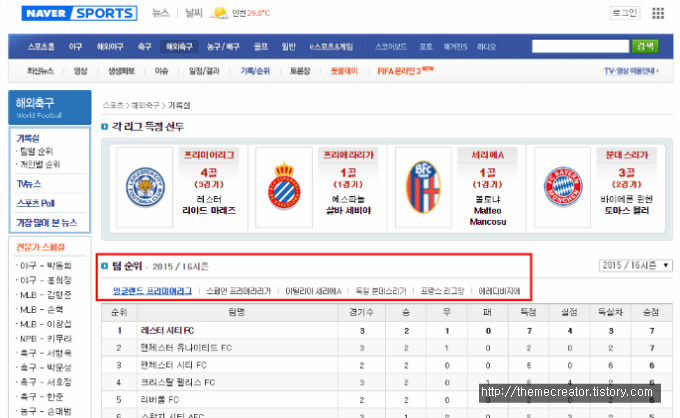This screenshot has height=418, width=680.
Task: Open 개인별 순위 in sidebar
Action: tap(40, 164)
